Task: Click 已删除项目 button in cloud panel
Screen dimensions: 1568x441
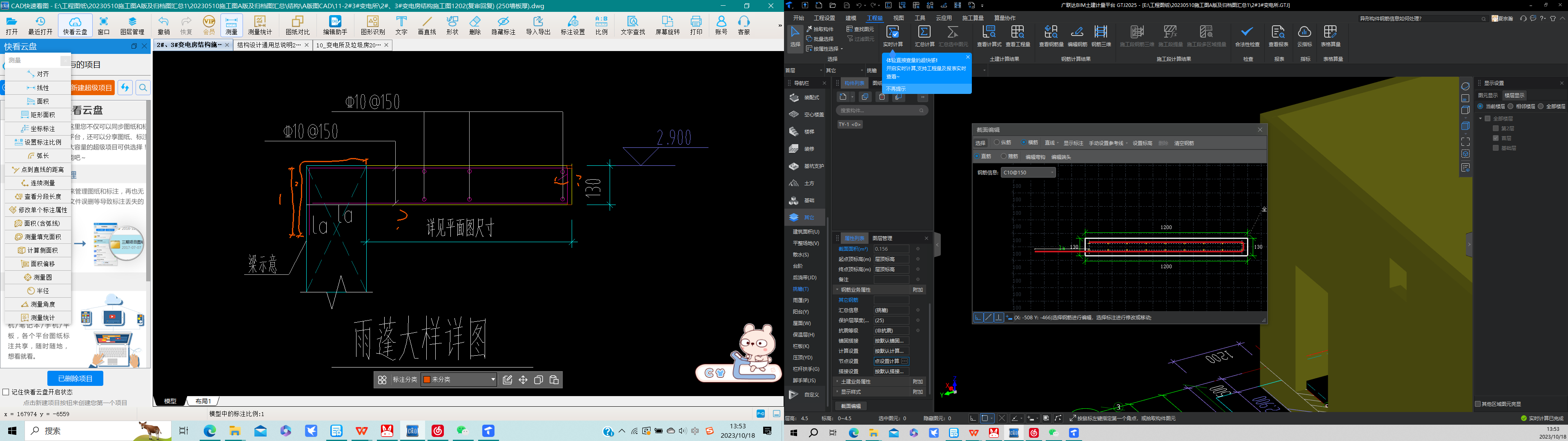Action: click(76, 378)
